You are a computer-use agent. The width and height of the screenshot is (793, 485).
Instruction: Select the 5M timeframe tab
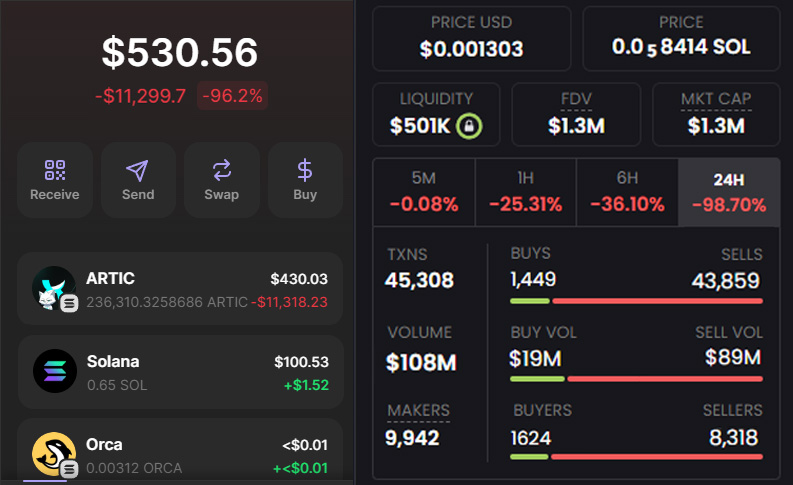pyautogui.click(x=424, y=192)
